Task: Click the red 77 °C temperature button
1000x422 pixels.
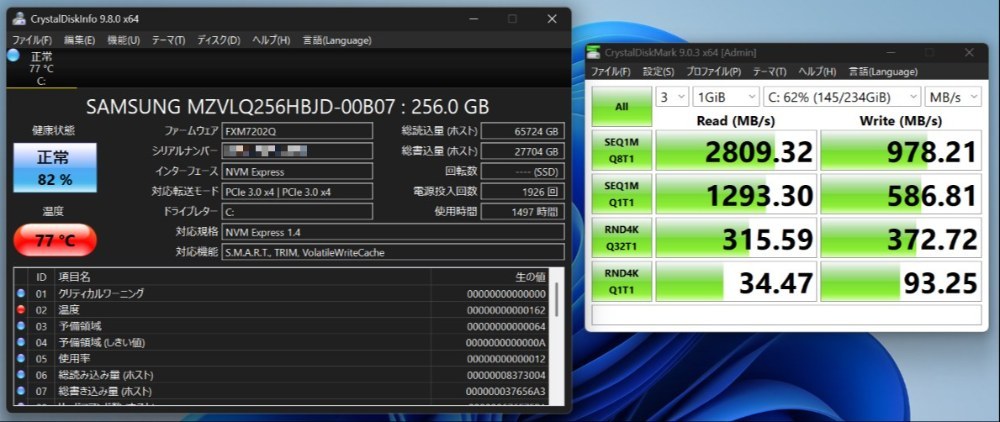Action: [55, 240]
